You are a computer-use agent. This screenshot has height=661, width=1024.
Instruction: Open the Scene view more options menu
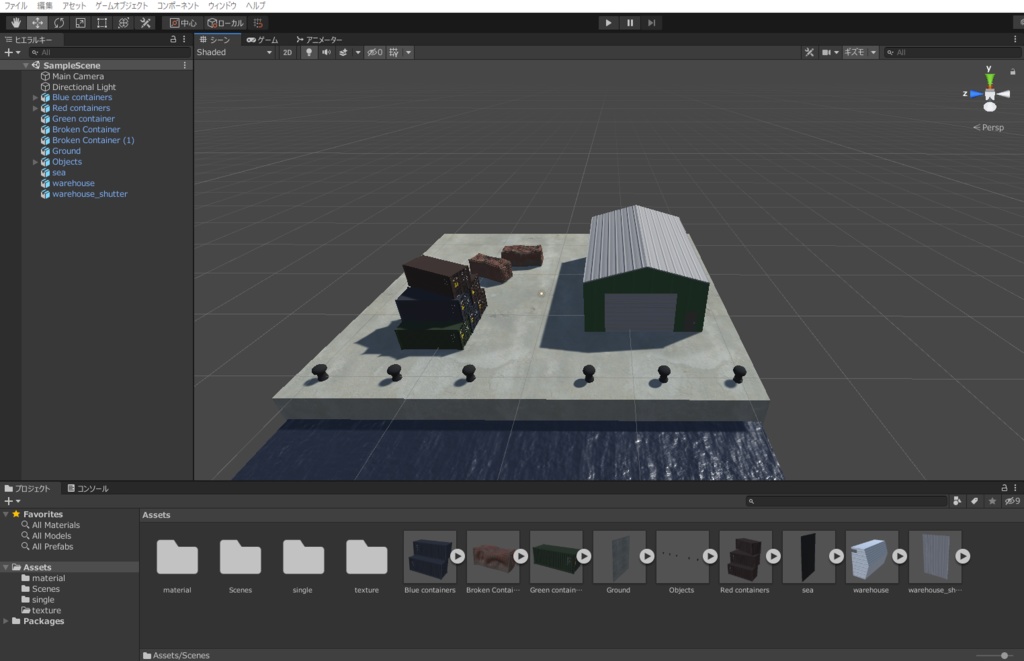tap(1015, 39)
